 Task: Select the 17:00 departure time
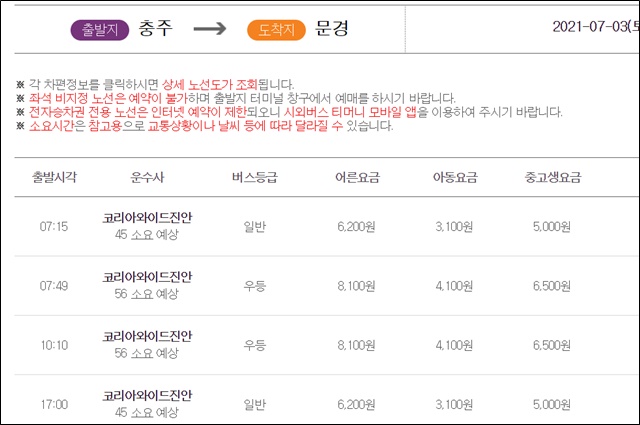pyautogui.click(x=54, y=404)
